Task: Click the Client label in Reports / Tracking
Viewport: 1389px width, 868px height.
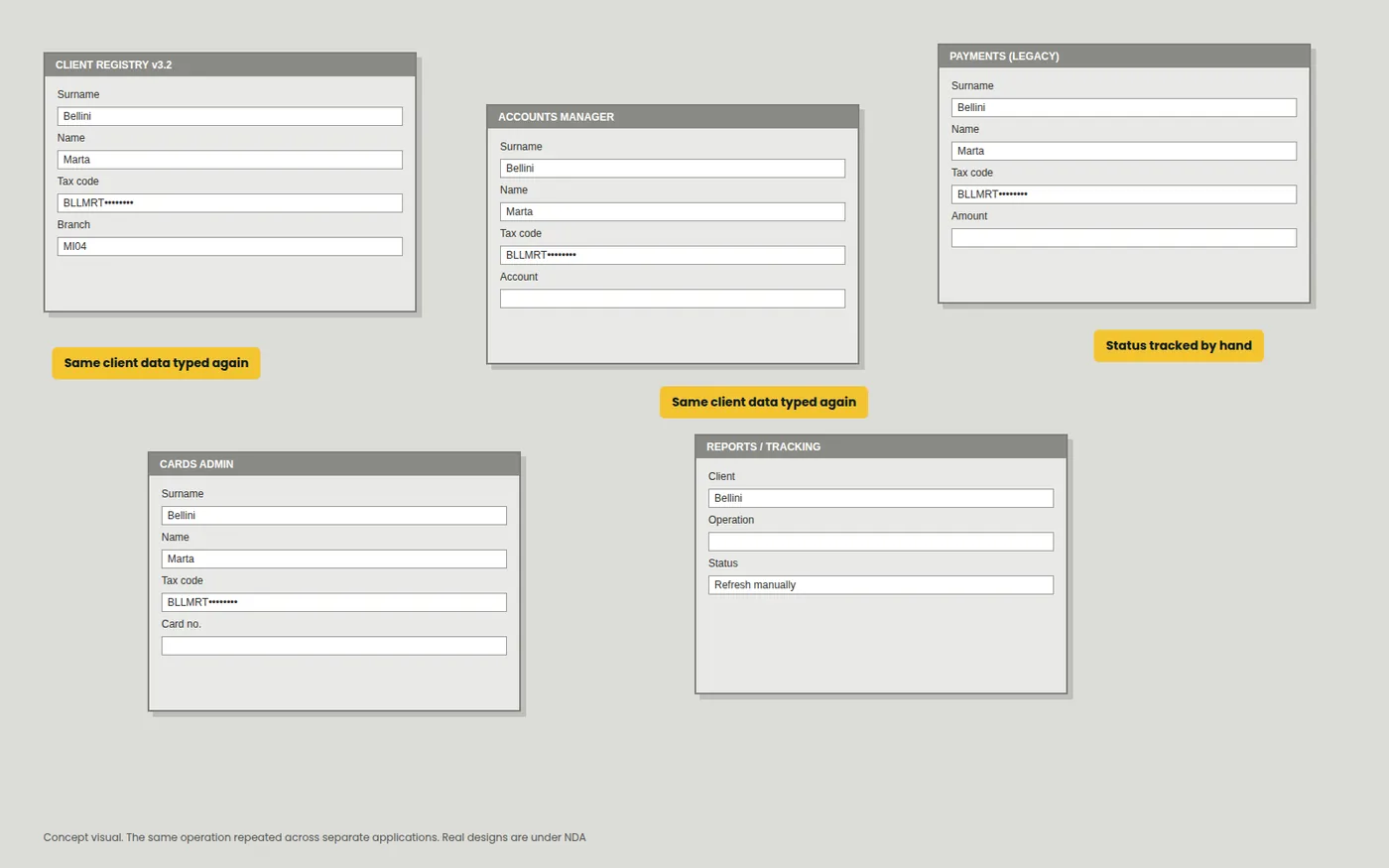Action: point(721,477)
